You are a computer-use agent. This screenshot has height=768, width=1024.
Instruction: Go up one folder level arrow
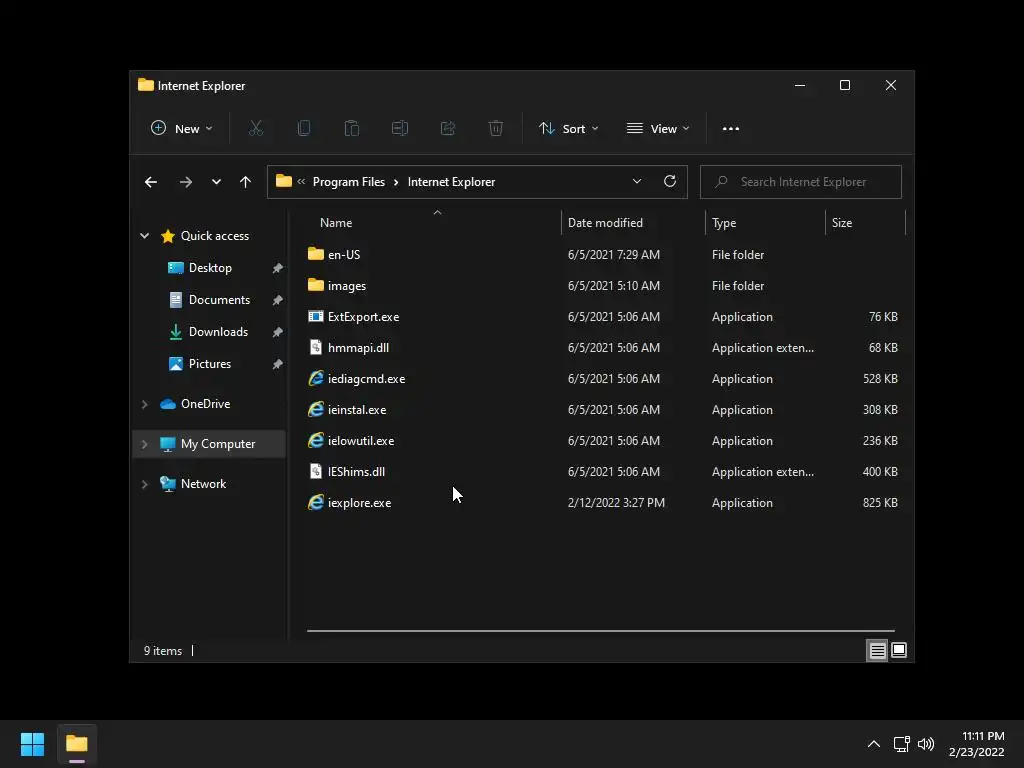(x=246, y=182)
